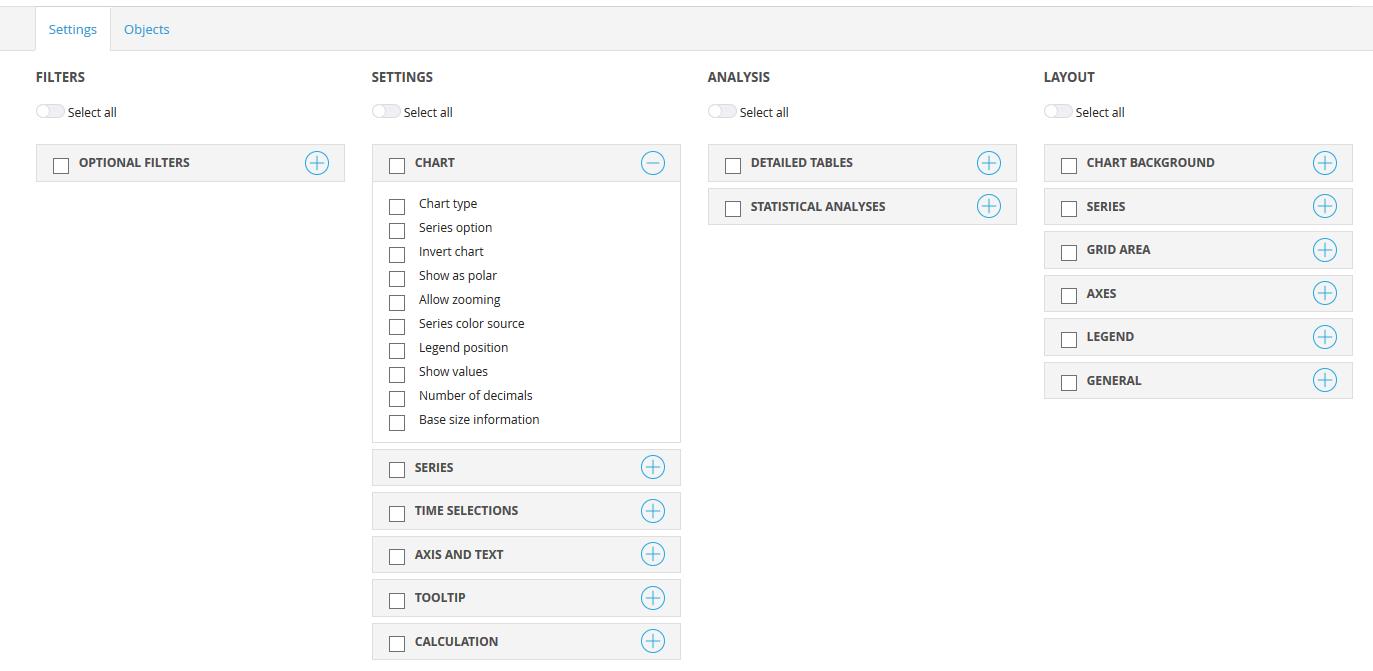
Task: Click the Optional Filters header text
Action: point(134,163)
